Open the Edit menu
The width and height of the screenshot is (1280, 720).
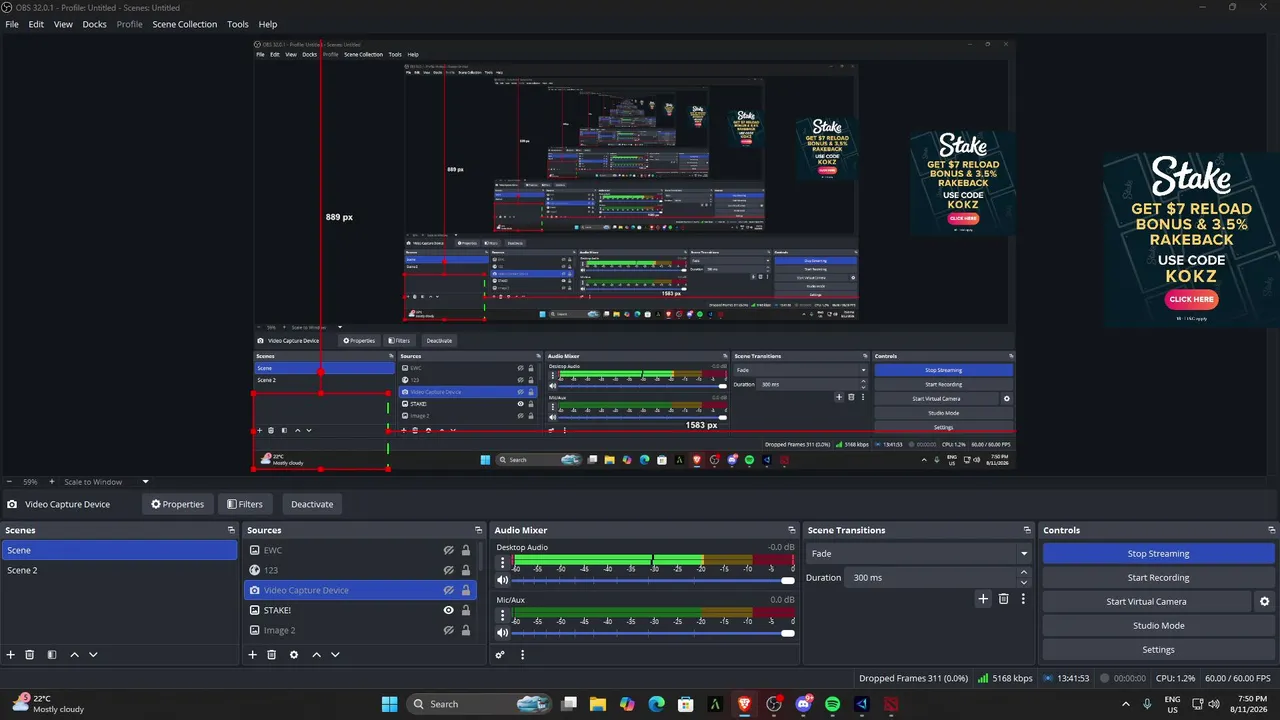pos(36,24)
